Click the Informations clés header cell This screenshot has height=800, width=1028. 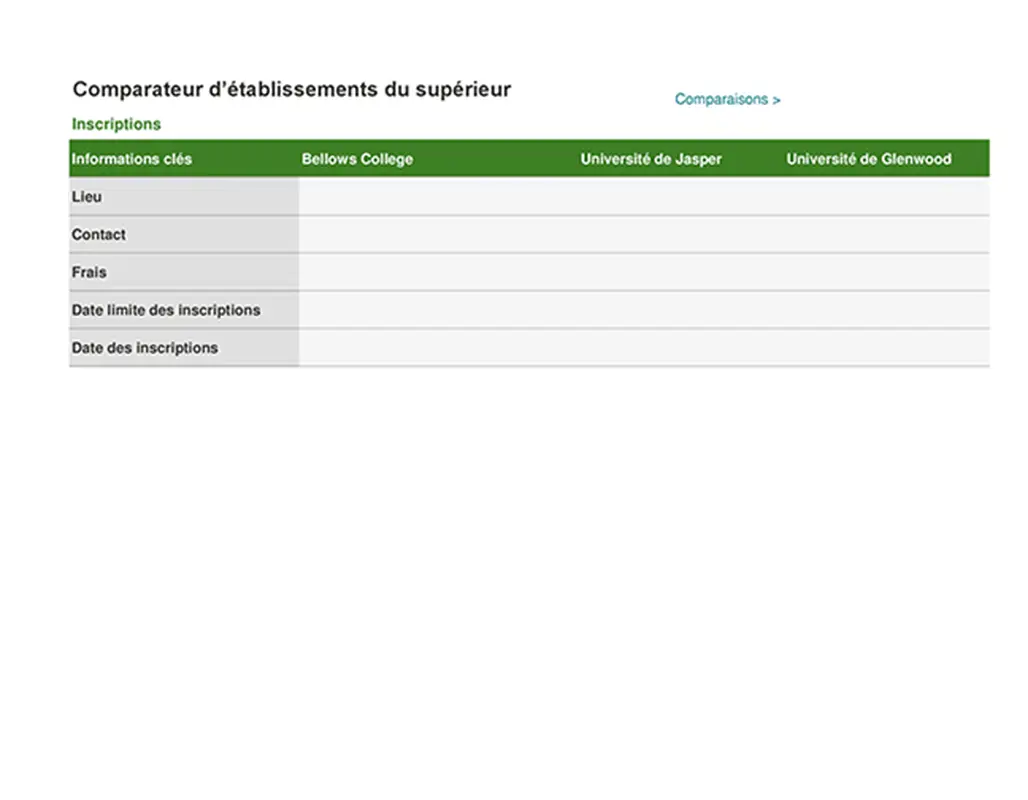pyautogui.click(x=132, y=159)
